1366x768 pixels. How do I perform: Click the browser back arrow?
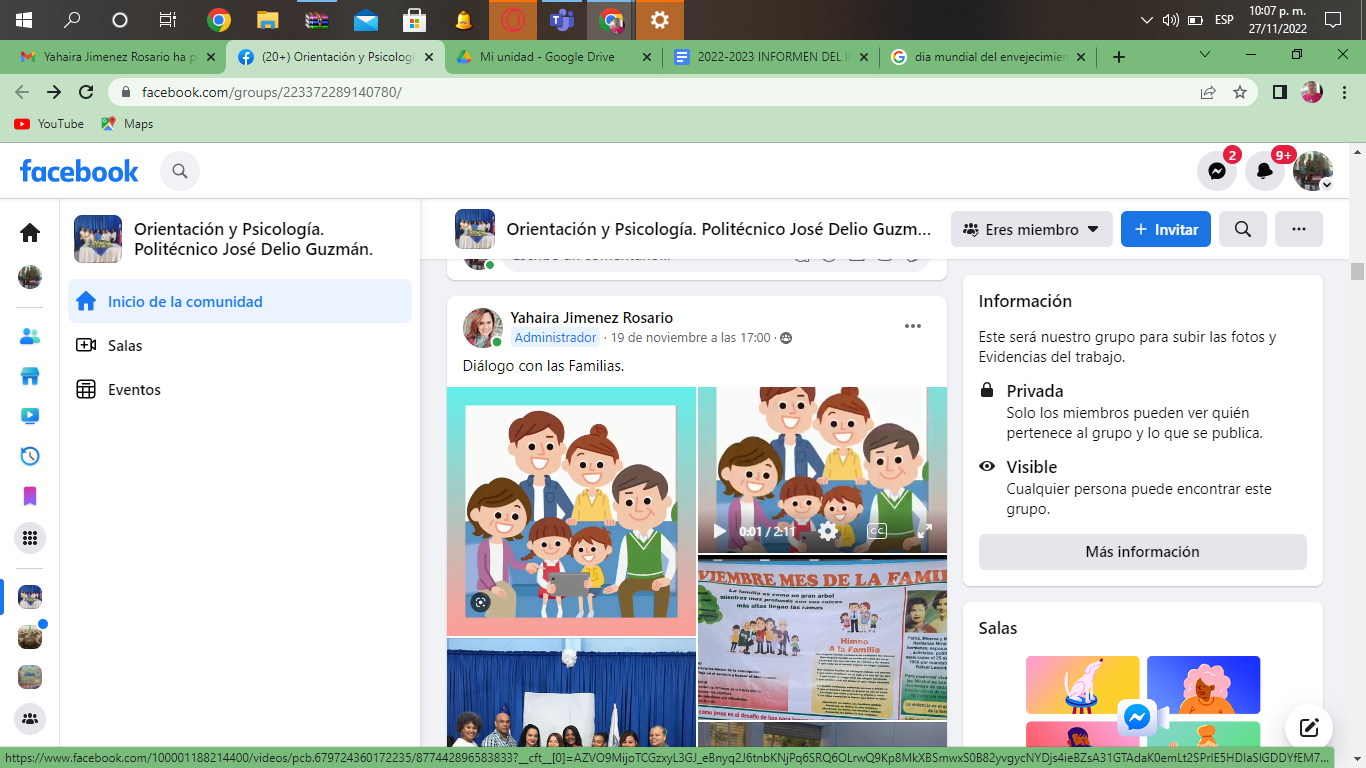pos(22,92)
